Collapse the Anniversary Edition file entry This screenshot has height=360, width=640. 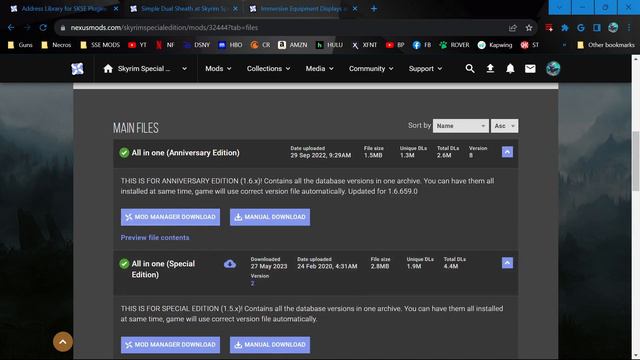(x=507, y=152)
